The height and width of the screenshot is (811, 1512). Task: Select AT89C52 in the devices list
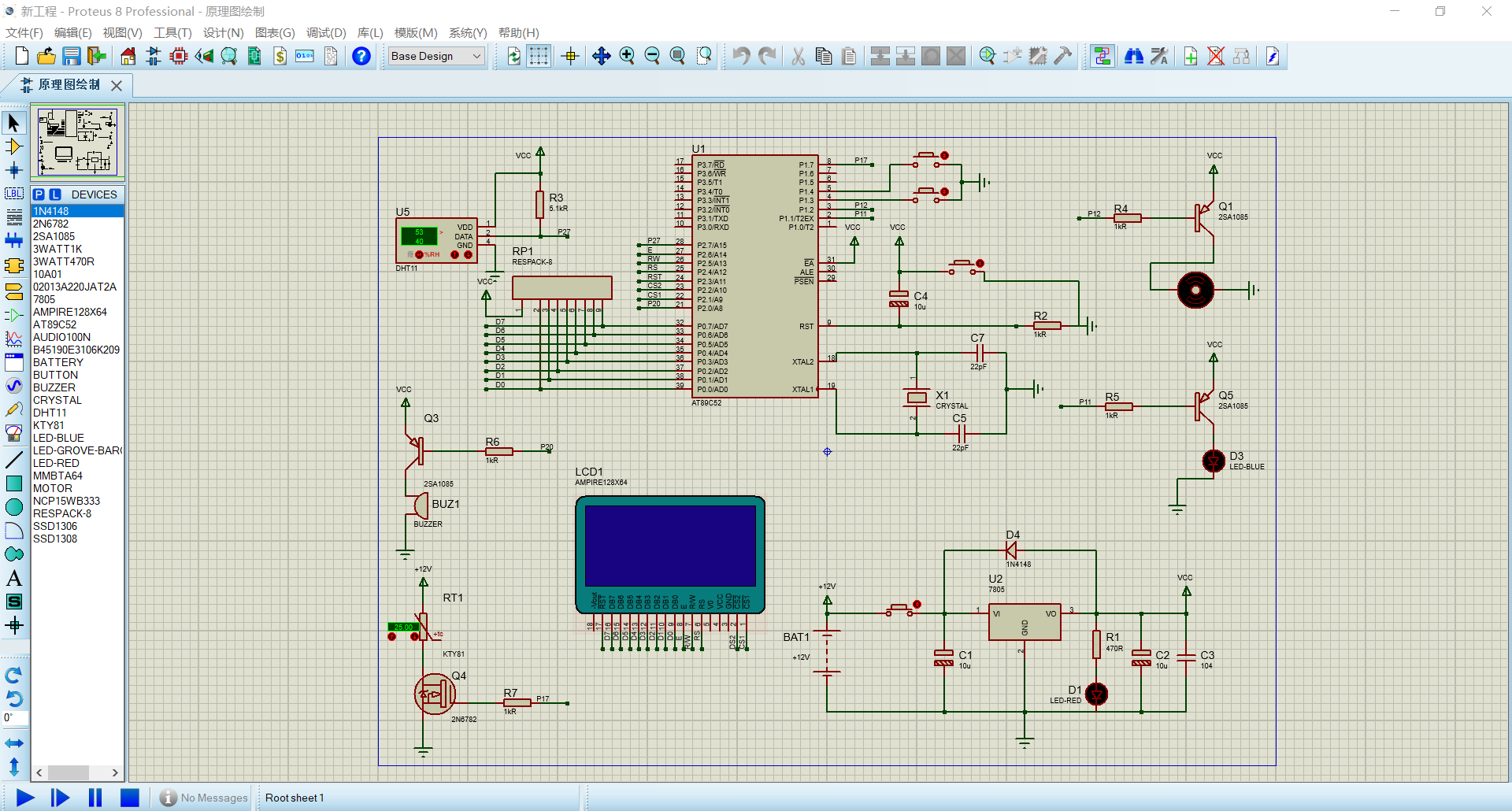[77, 324]
